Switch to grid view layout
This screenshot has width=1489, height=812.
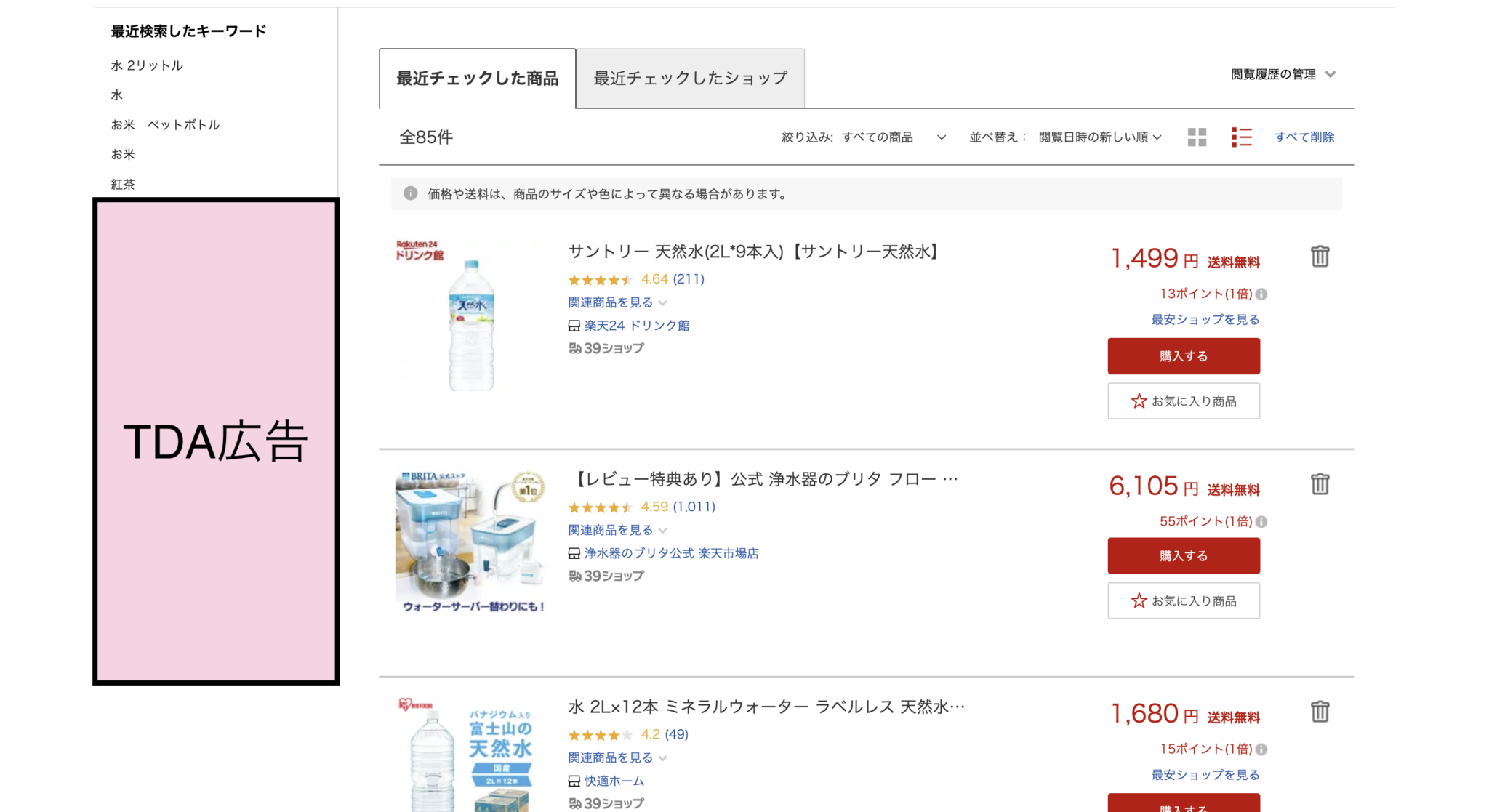click(x=1196, y=137)
